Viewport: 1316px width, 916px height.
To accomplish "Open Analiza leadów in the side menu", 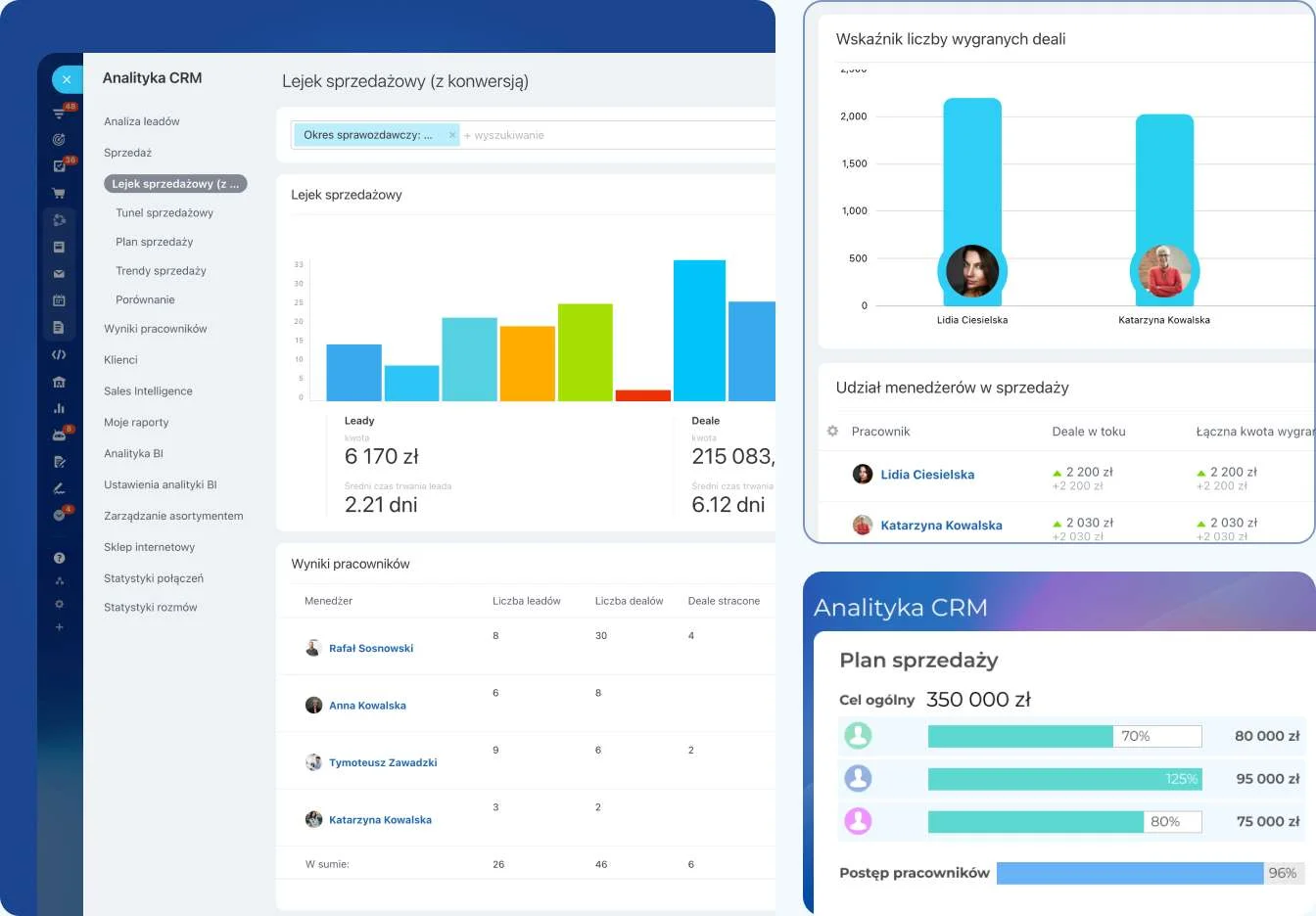I will coord(142,121).
